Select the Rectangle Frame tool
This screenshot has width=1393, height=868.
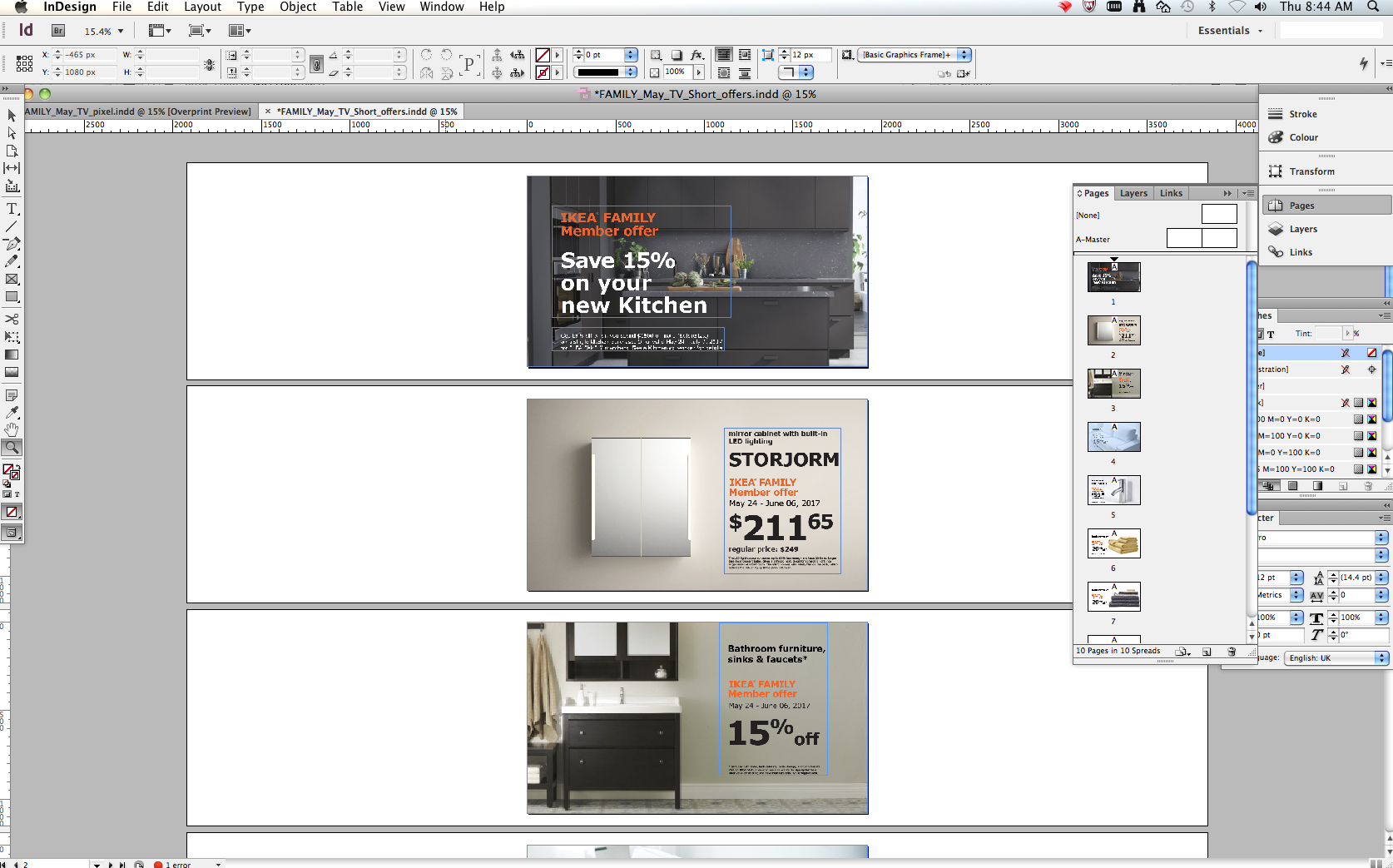(12, 280)
